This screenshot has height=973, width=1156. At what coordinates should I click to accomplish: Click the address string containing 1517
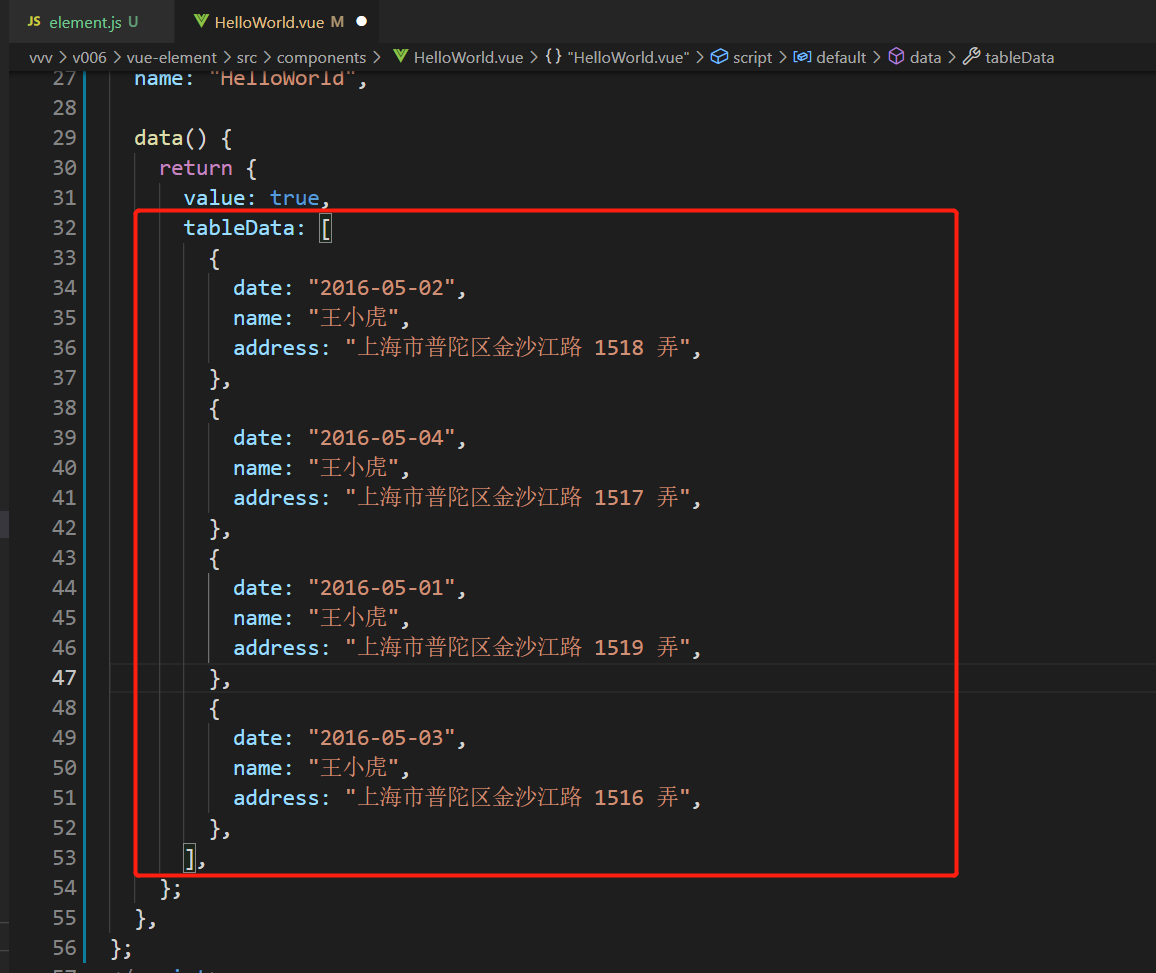click(x=517, y=498)
